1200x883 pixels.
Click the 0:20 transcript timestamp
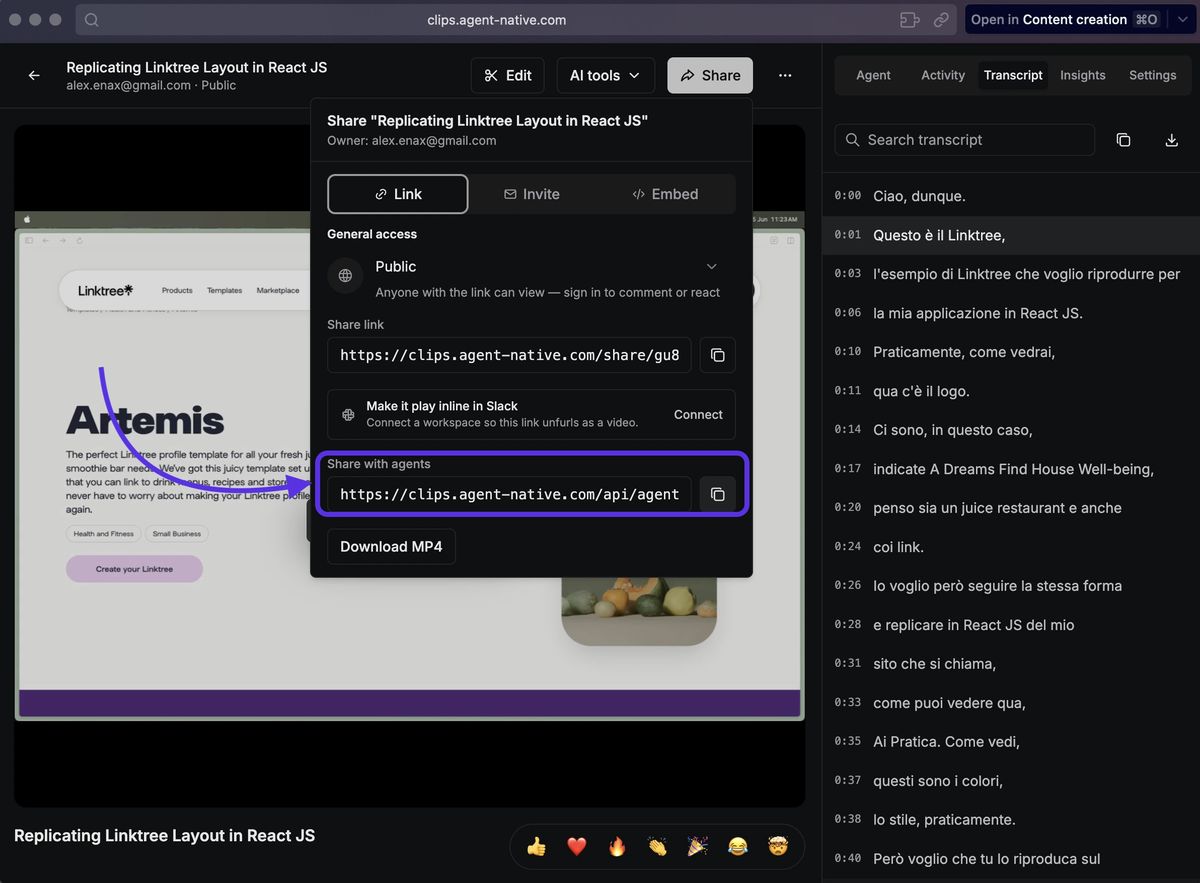[847, 508]
